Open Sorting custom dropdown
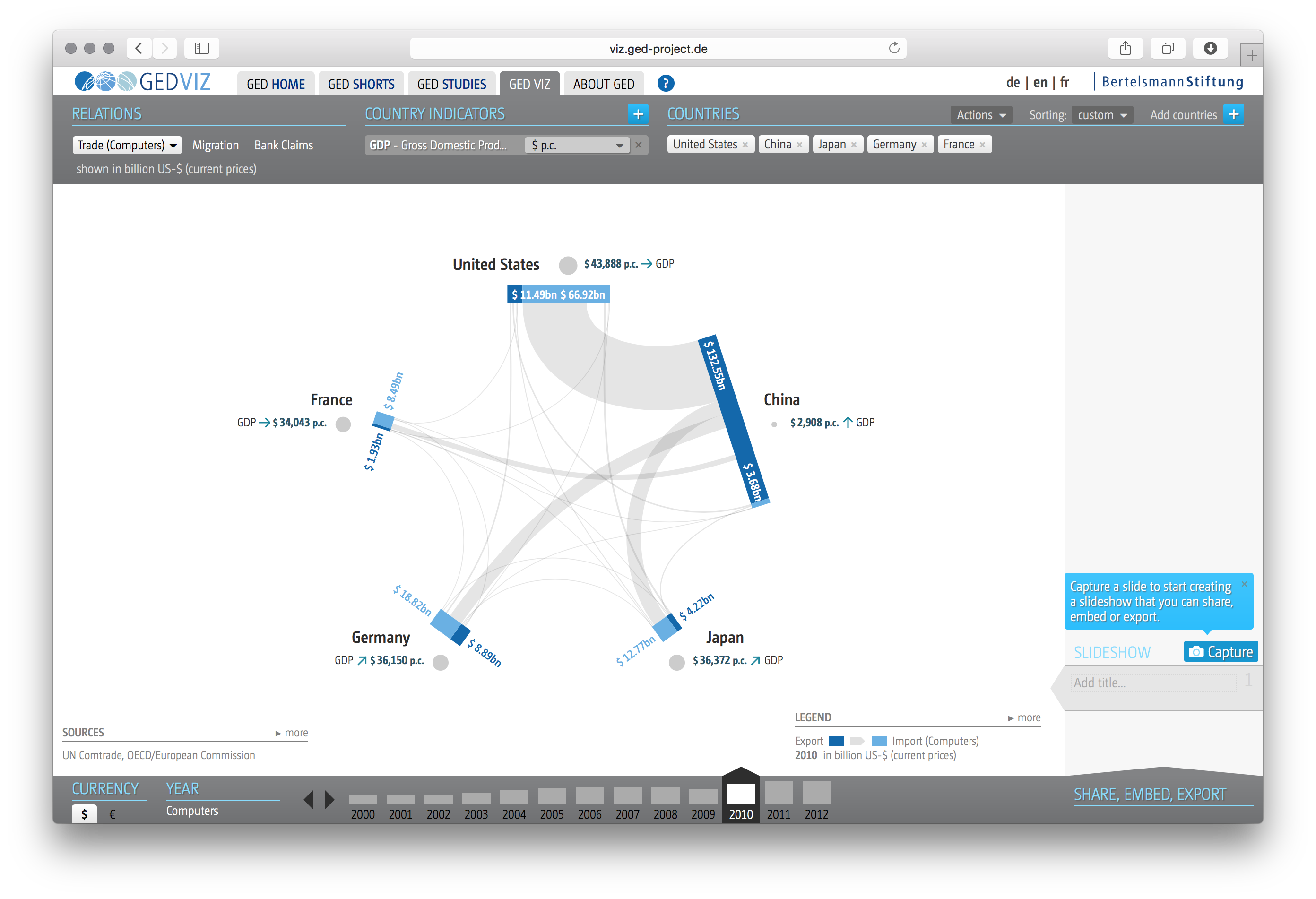The height and width of the screenshot is (899, 1316). [x=1101, y=115]
